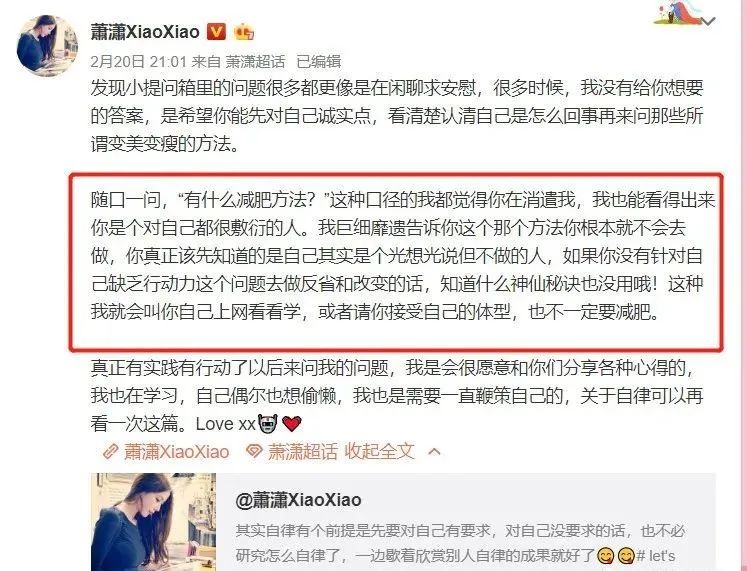The image size is (747, 571).
Task: Click the orange V verified badge
Action: click(x=216, y=32)
